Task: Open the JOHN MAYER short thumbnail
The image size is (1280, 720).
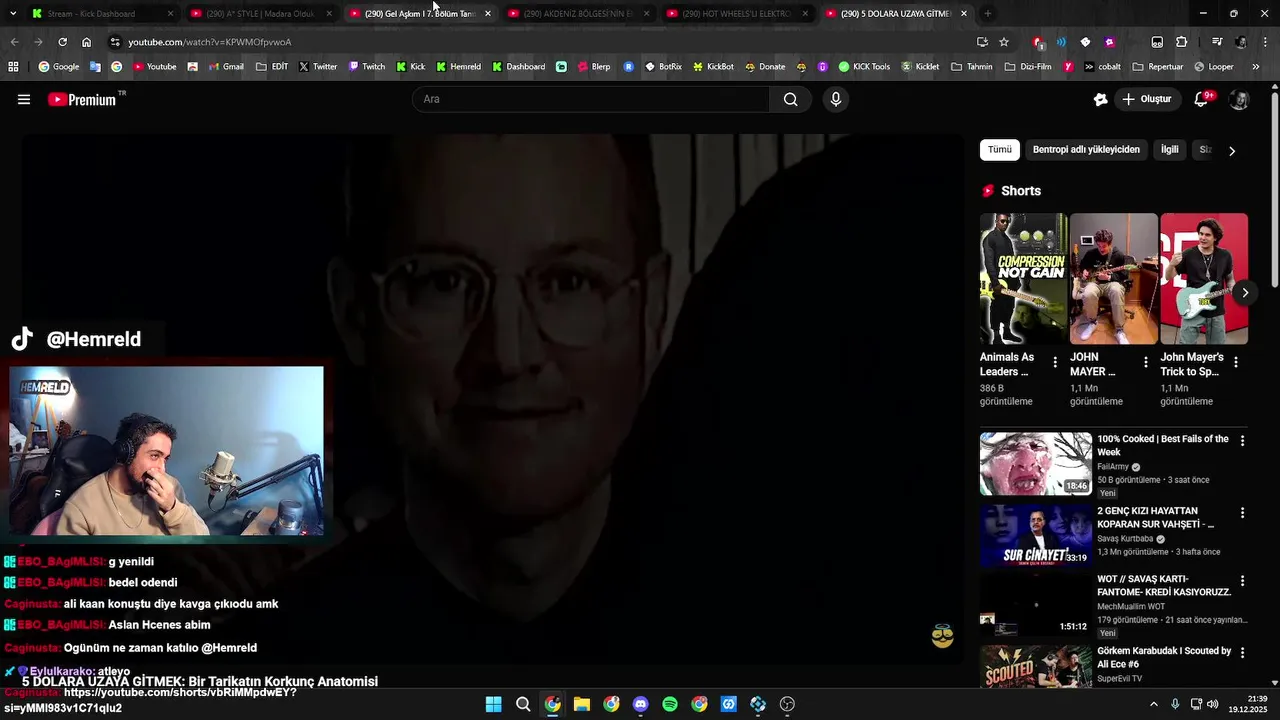Action: point(1114,278)
